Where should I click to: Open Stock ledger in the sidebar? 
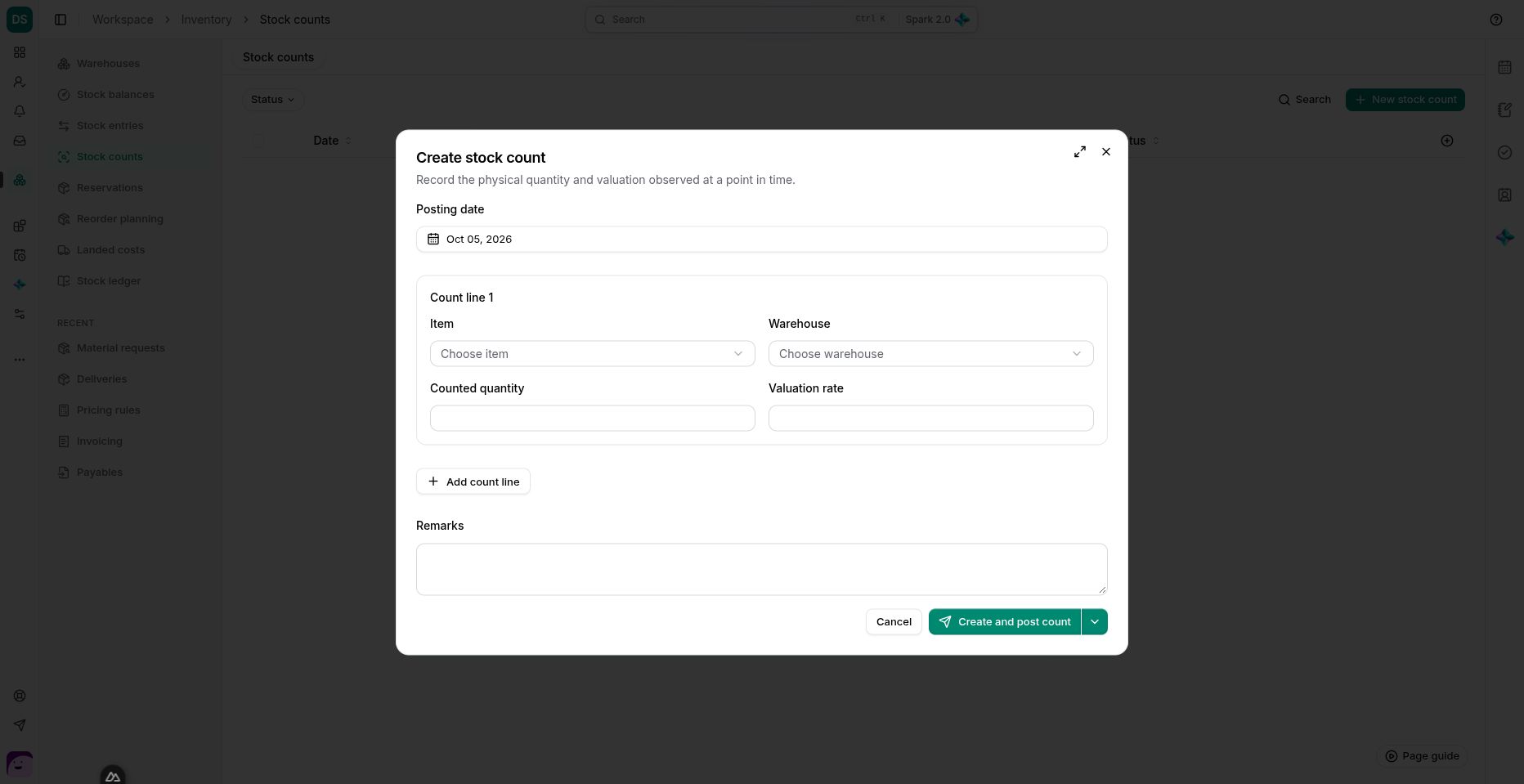pyautogui.click(x=132, y=281)
